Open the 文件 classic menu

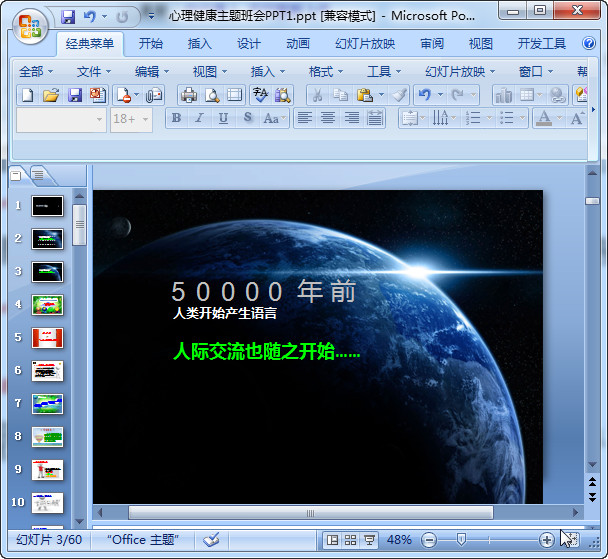coord(94,71)
